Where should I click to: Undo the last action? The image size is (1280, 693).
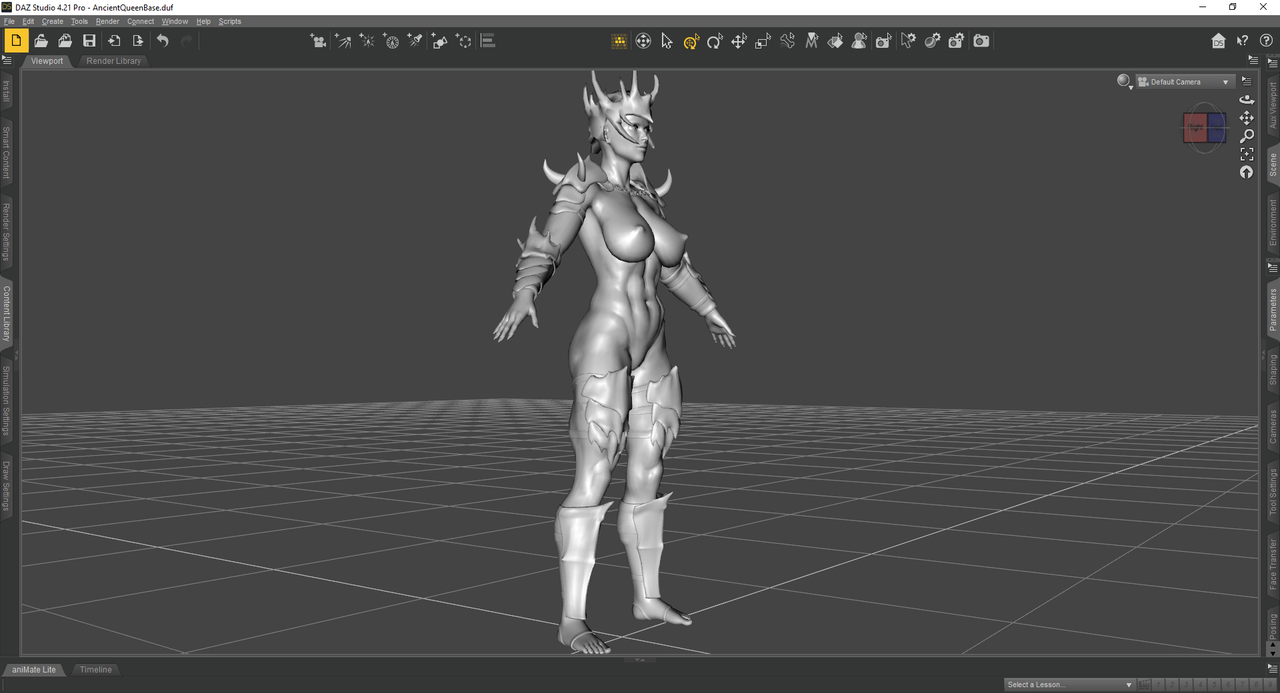pyautogui.click(x=162, y=41)
